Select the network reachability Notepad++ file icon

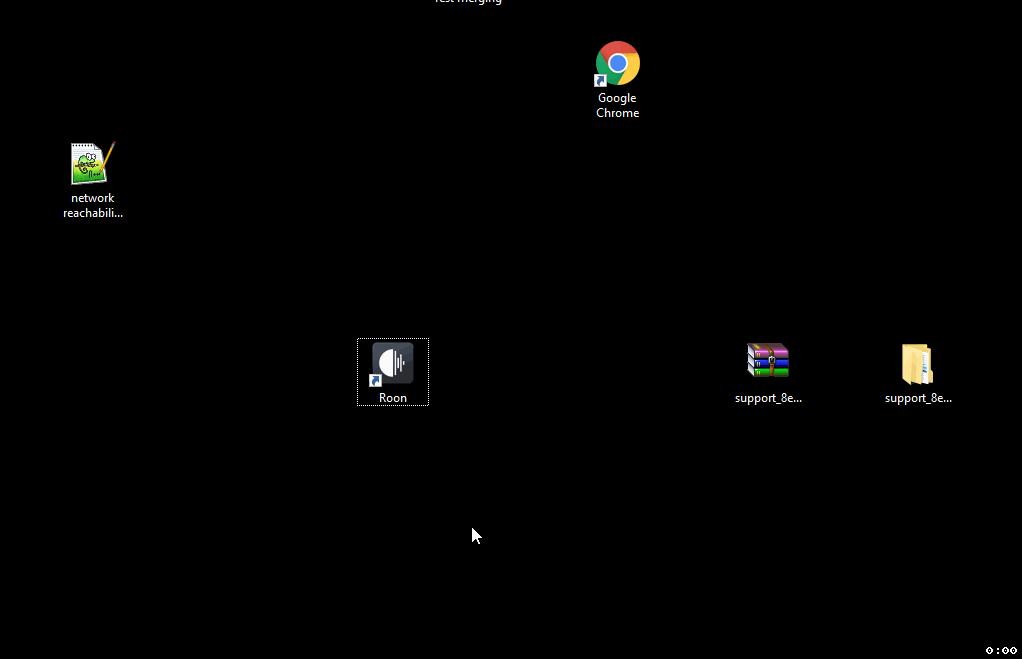tap(93, 163)
